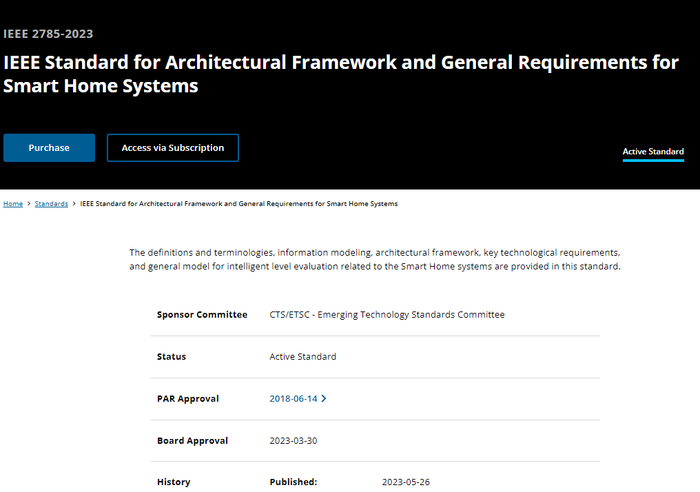The width and height of the screenshot is (700, 492).
Task: Open the Standards breadcrumb link
Action: (x=51, y=204)
